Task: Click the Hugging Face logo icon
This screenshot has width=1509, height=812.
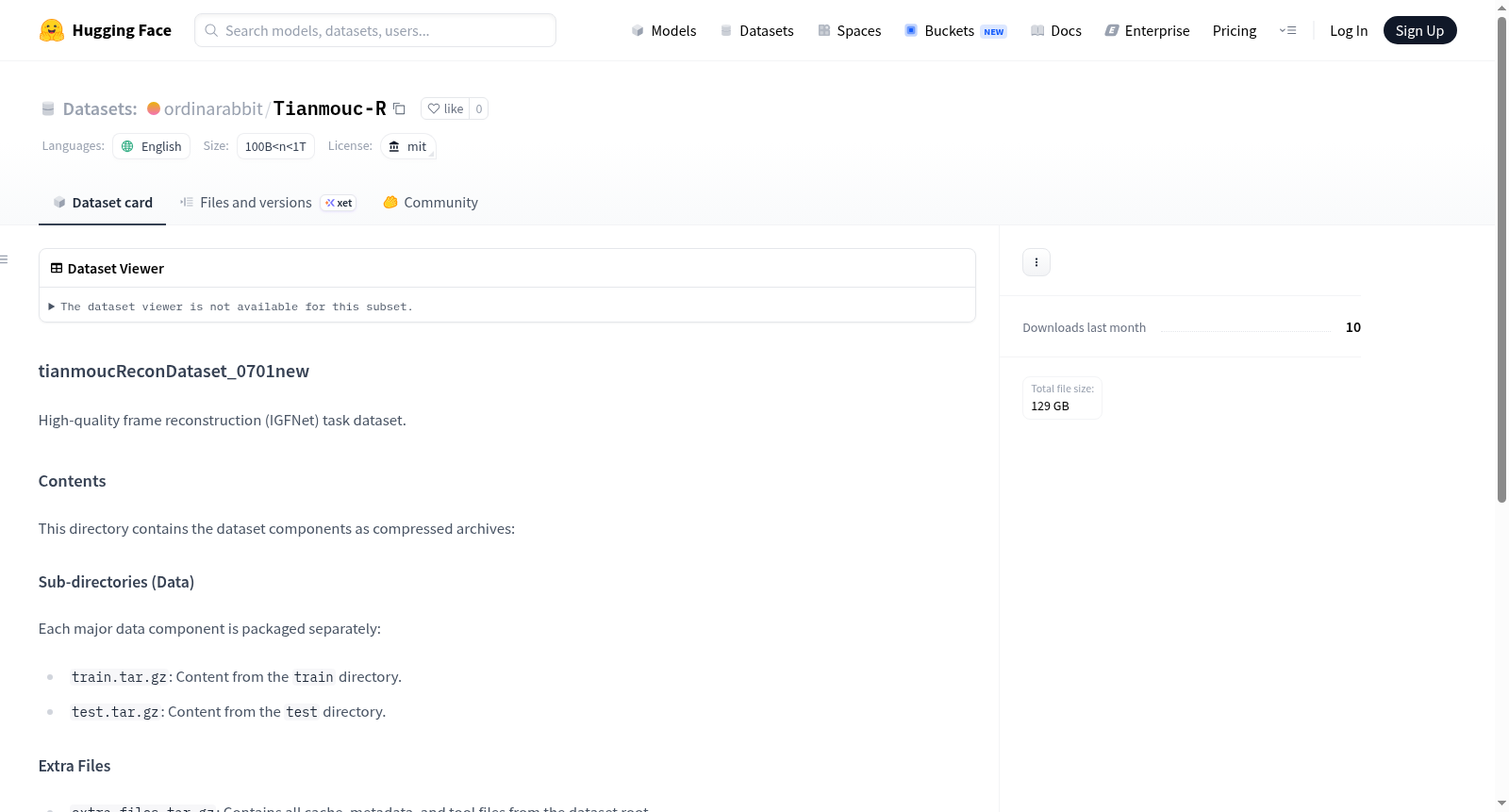Action: [x=52, y=30]
